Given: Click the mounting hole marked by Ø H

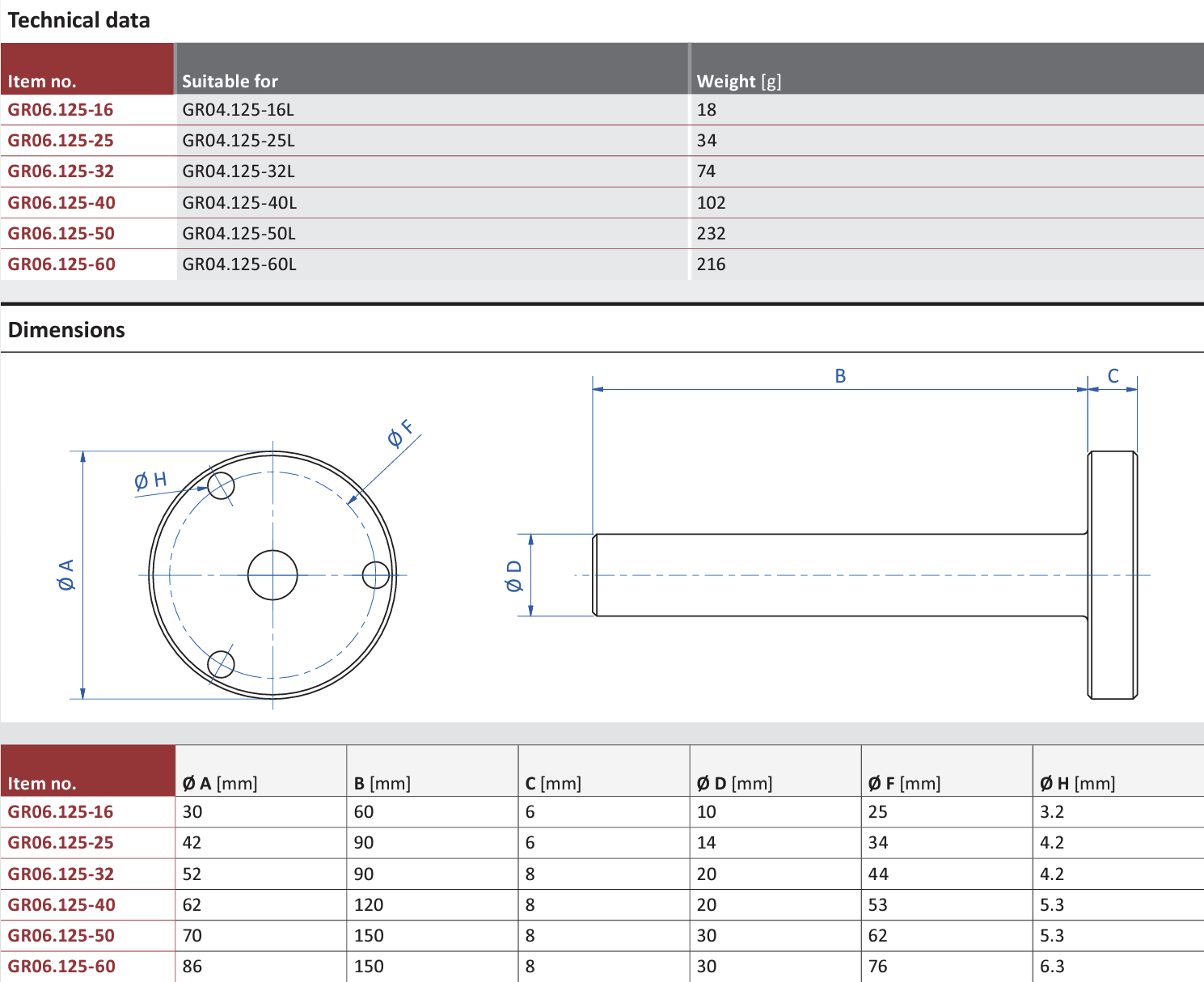Looking at the screenshot, I should click(x=221, y=485).
